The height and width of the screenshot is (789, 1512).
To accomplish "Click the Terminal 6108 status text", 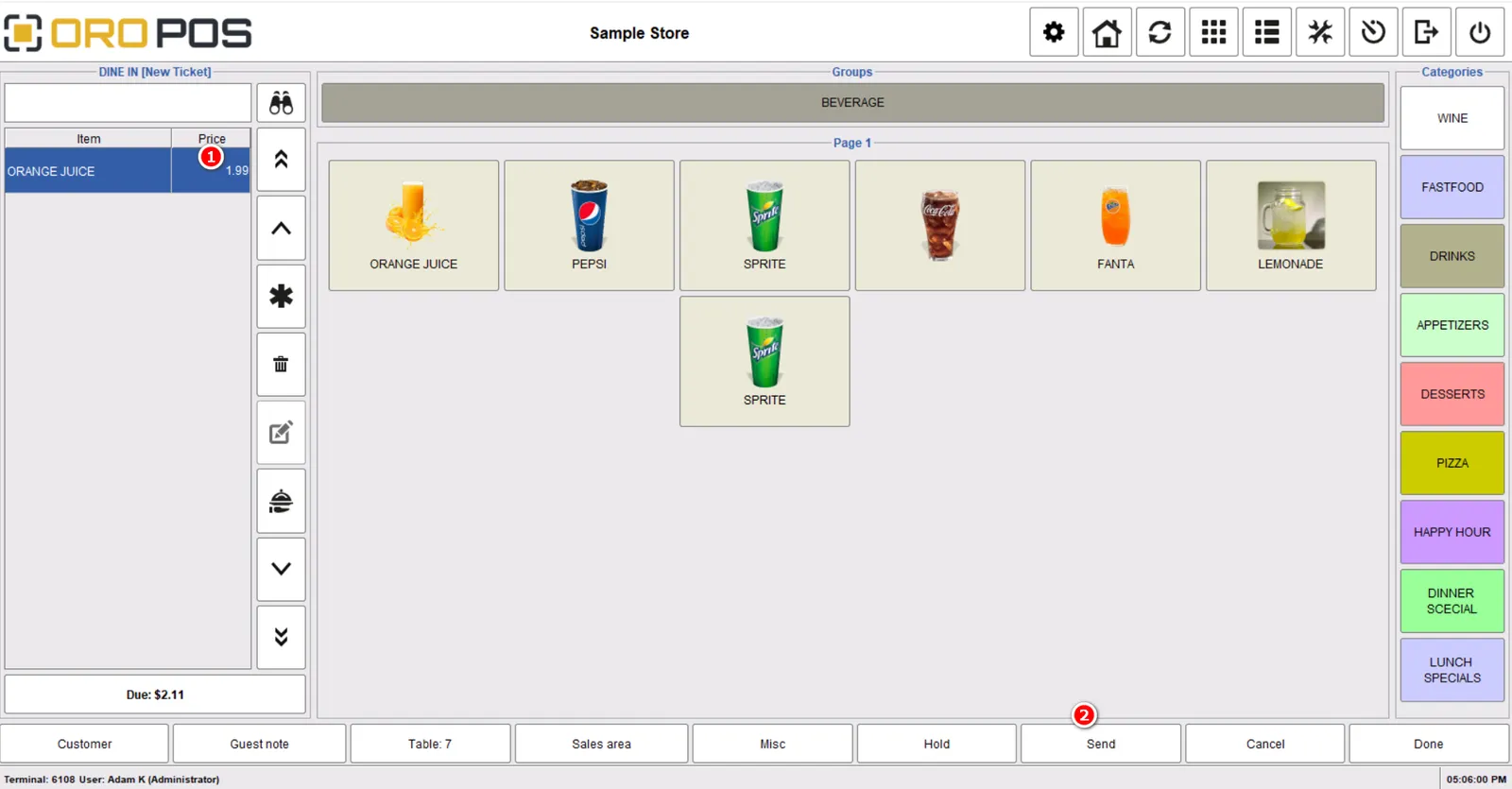I will pos(112,780).
